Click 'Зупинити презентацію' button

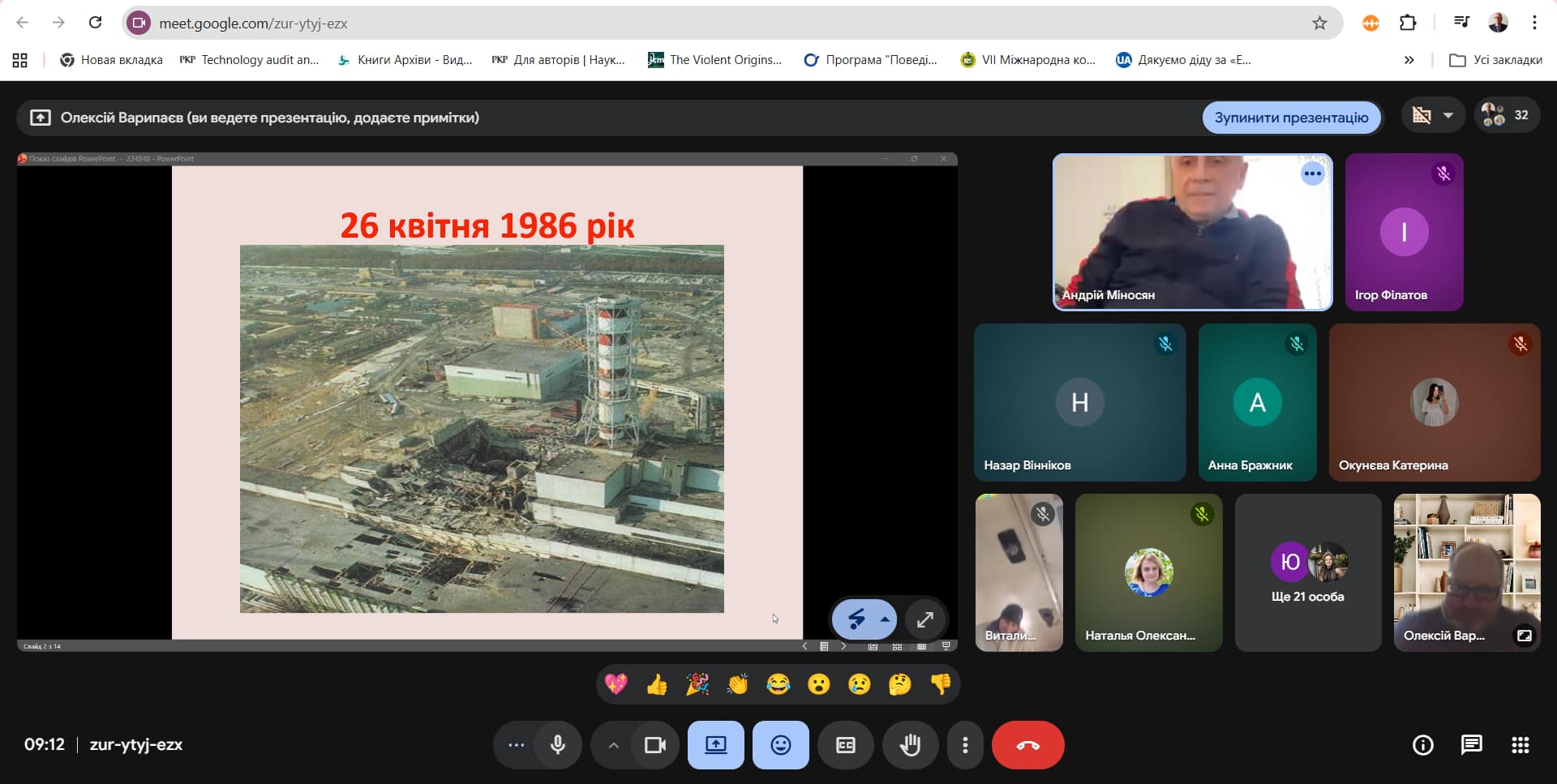coord(1291,118)
